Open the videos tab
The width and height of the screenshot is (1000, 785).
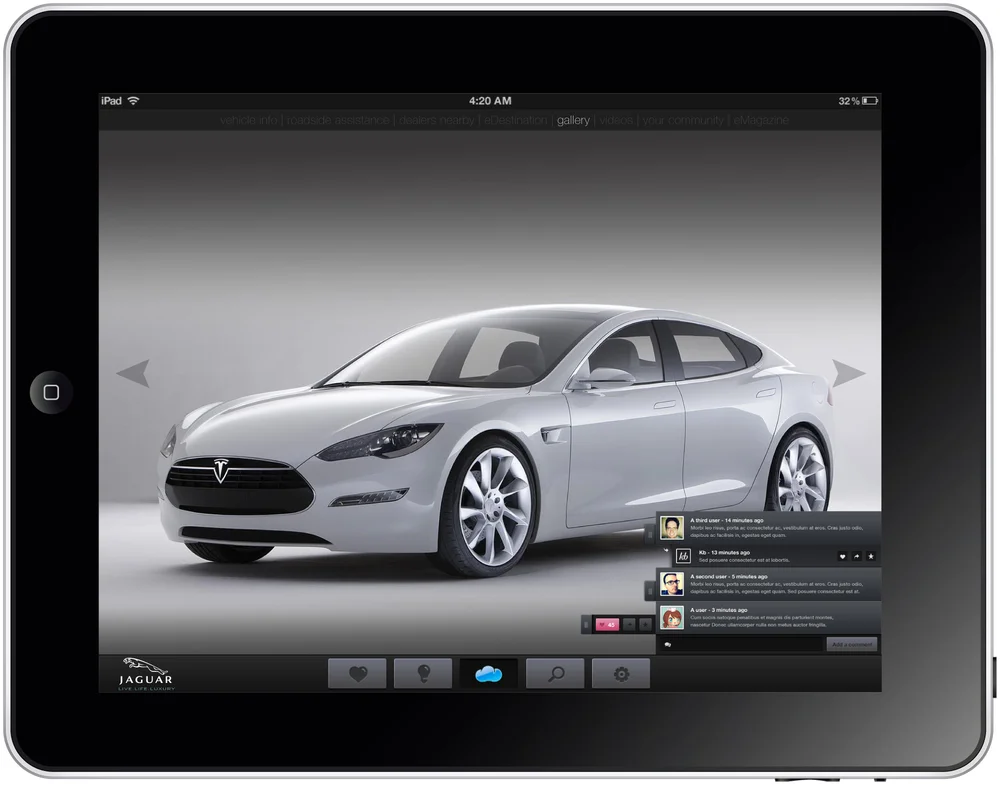click(616, 120)
